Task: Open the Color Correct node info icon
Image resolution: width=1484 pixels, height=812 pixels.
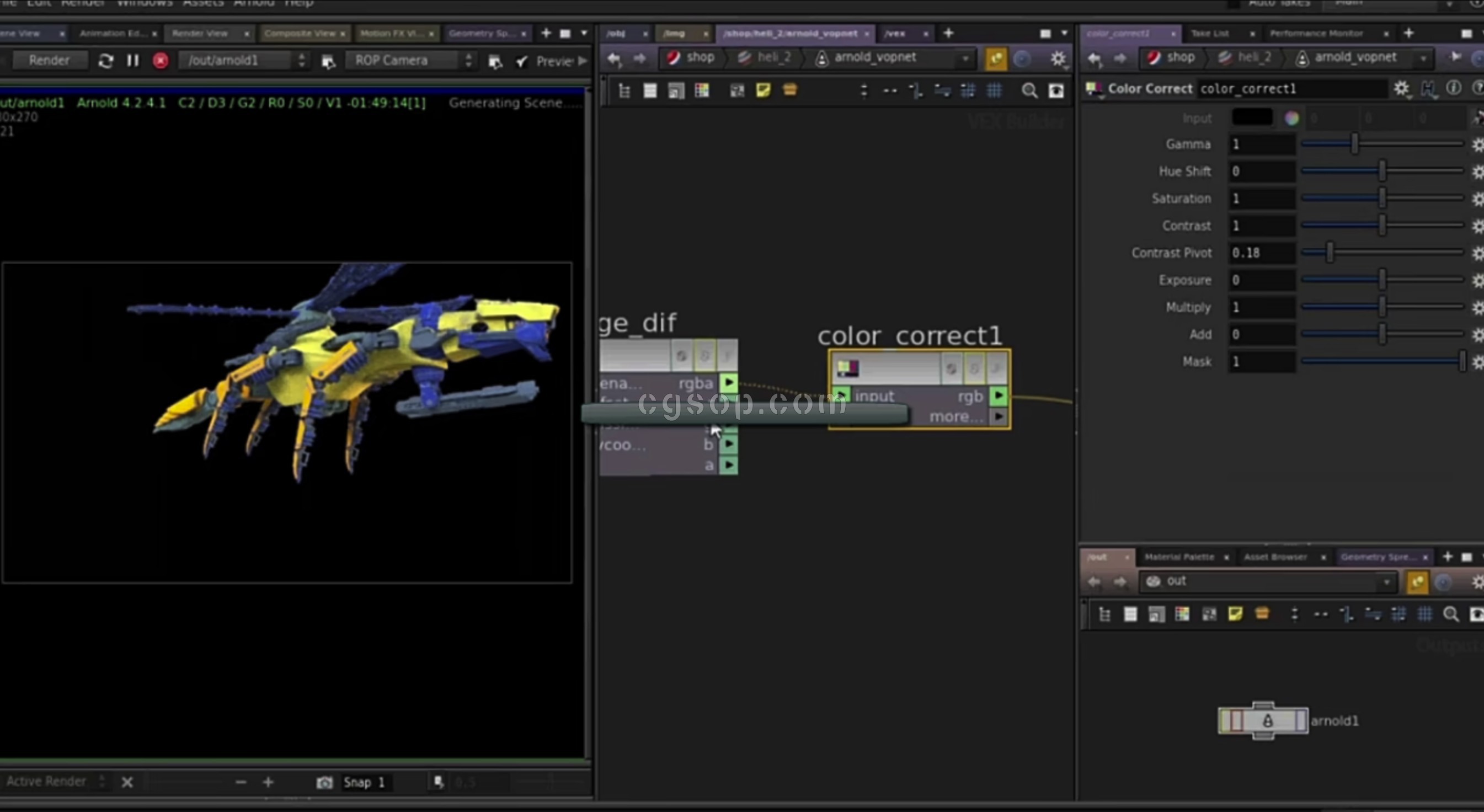Action: pyautogui.click(x=1454, y=88)
